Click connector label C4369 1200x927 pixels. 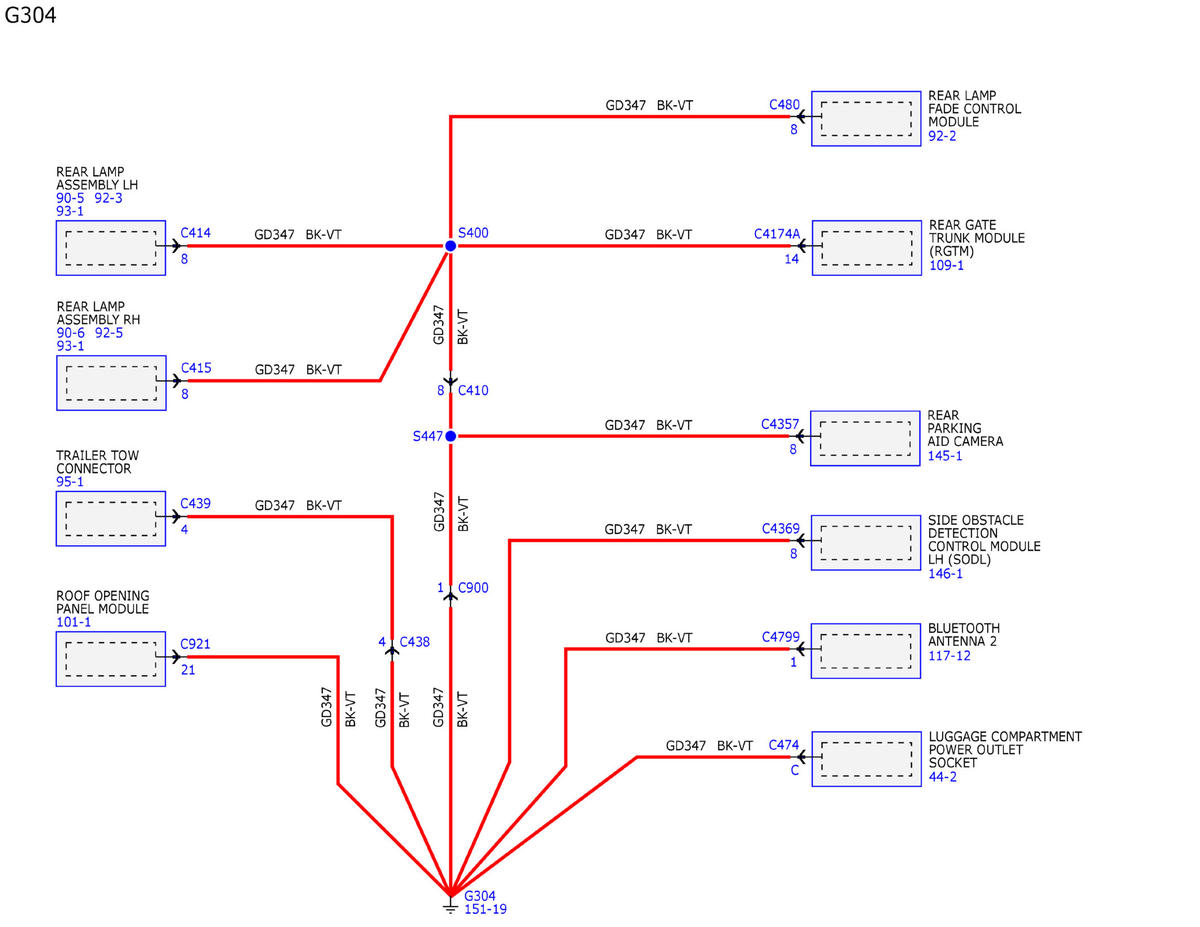(780, 528)
